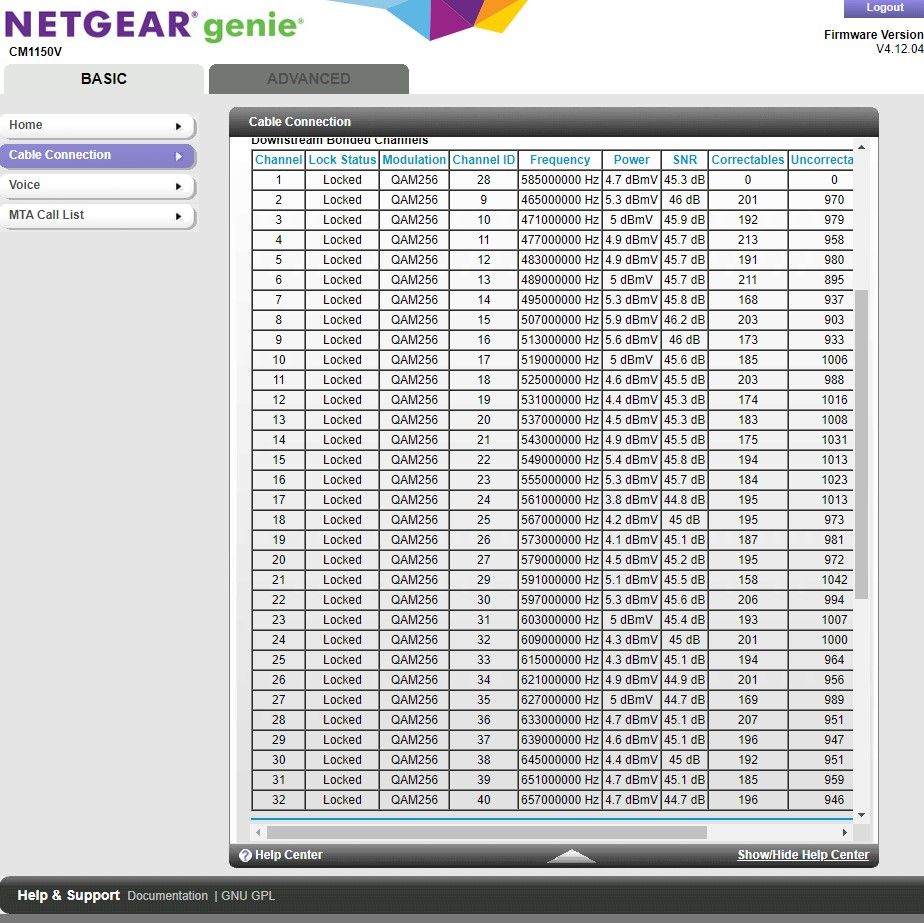
Task: Click the upward triangle help panel handle
Action: pyautogui.click(x=572, y=856)
